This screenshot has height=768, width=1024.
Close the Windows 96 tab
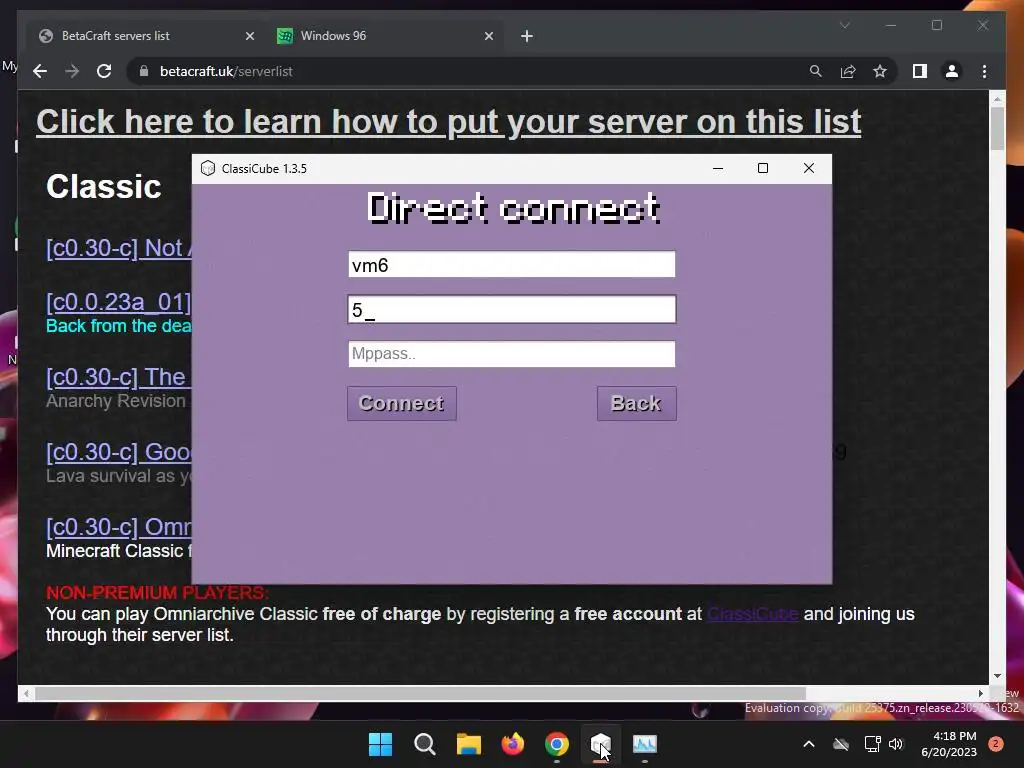click(488, 36)
